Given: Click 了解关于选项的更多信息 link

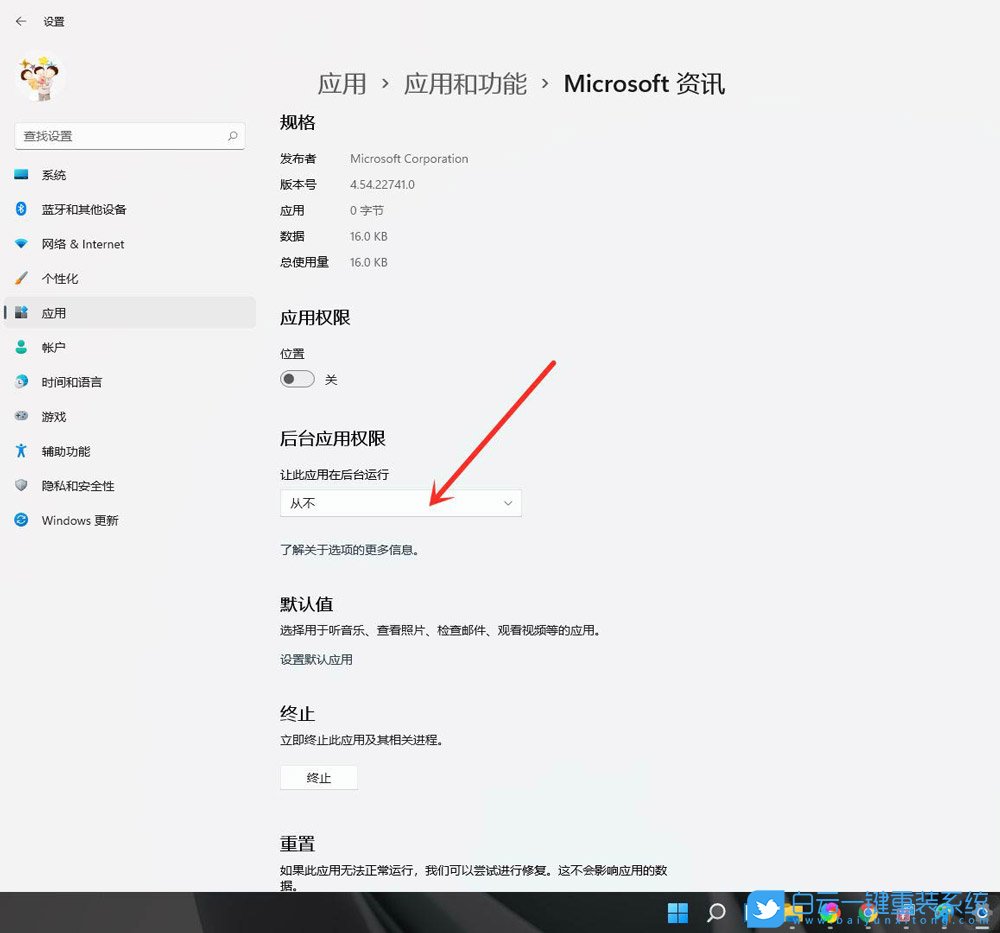Looking at the screenshot, I should (351, 549).
